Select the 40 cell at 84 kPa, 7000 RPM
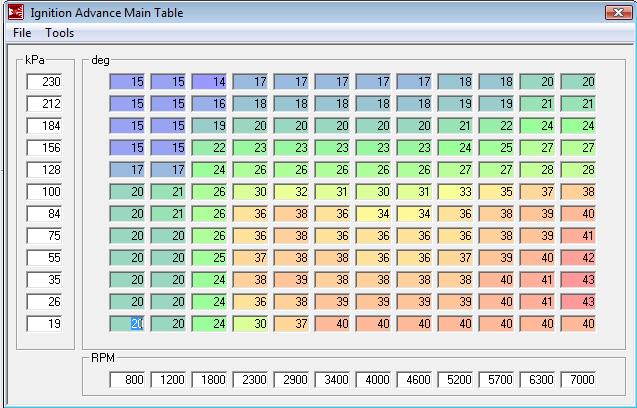This screenshot has height=408, width=637. click(578, 213)
